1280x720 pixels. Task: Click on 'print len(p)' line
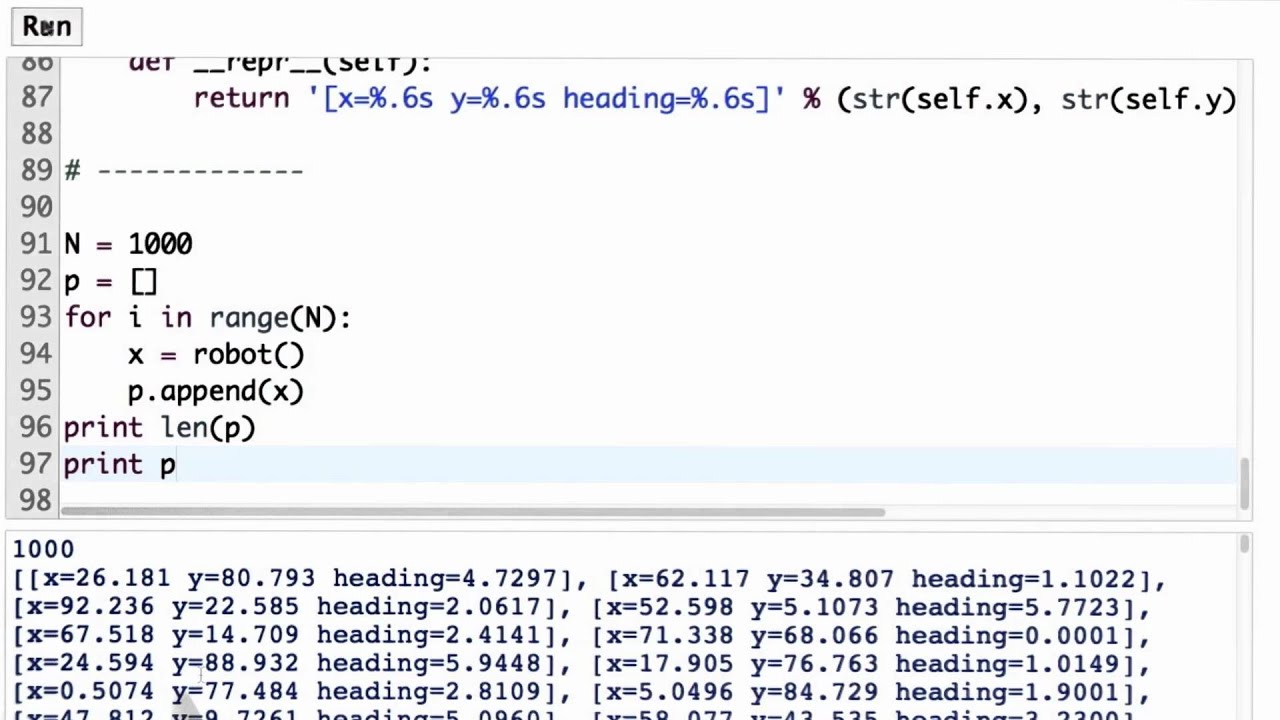(x=160, y=428)
